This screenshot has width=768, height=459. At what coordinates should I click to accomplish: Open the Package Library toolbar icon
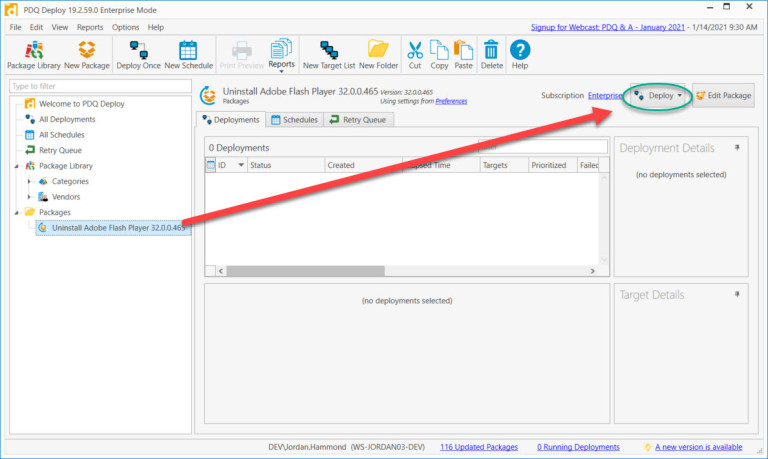[x=34, y=55]
